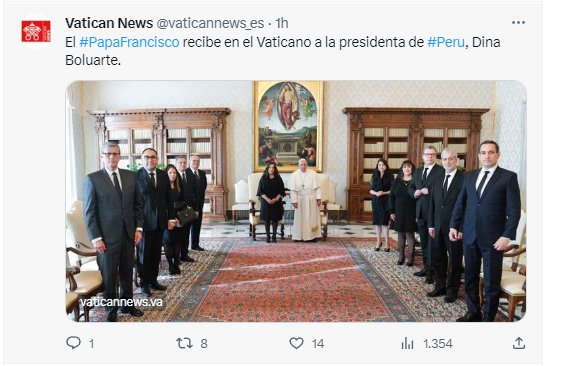566x366 pixels.
Task: Click the Vatican News display name
Action: 109,23
